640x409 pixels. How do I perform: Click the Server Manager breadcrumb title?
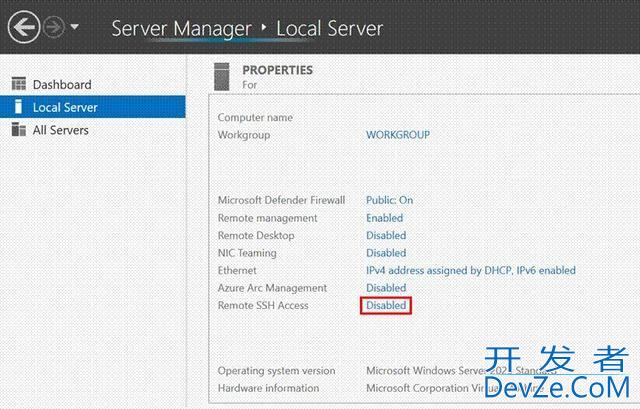181,29
